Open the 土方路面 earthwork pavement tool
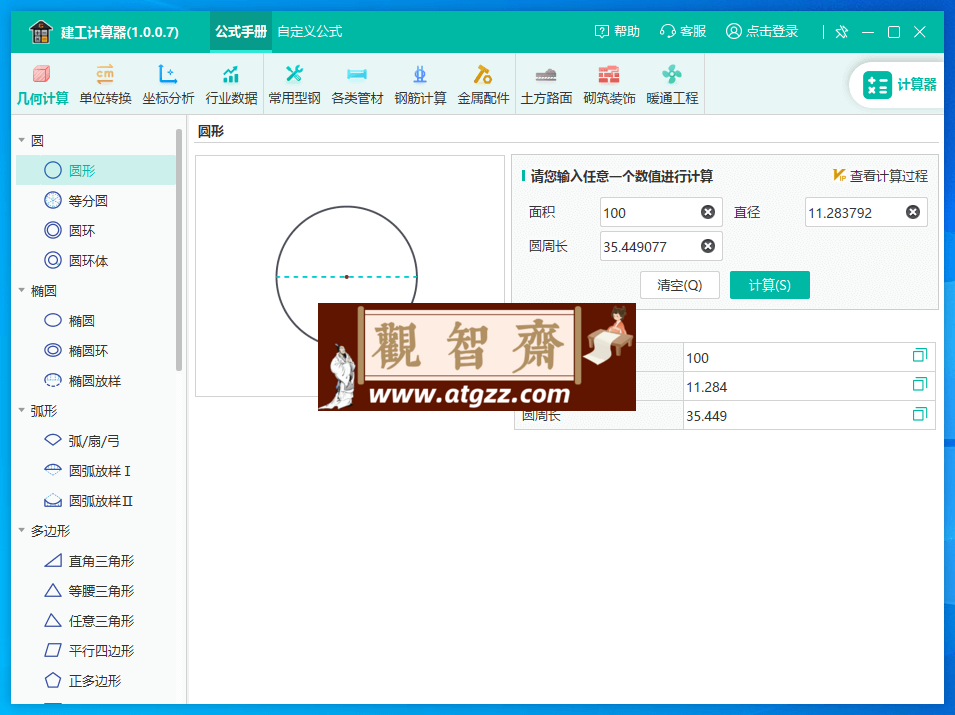Image resolution: width=955 pixels, height=715 pixels. (546, 85)
